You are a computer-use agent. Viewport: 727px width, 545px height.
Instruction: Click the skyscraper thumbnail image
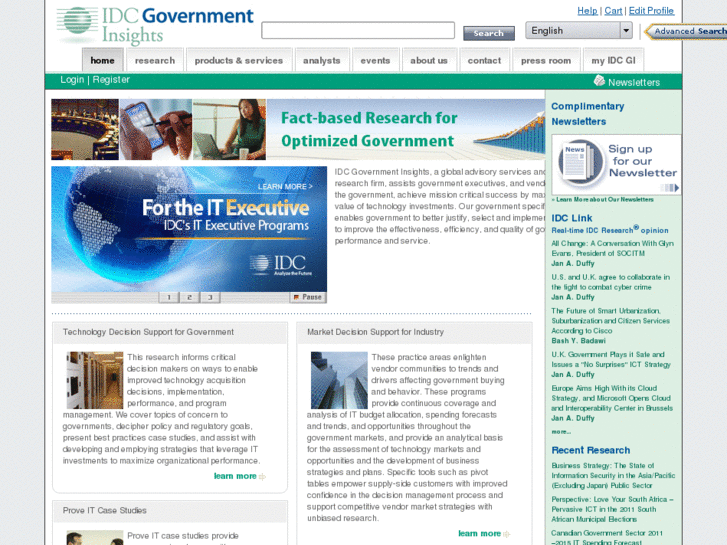[x=339, y=380]
